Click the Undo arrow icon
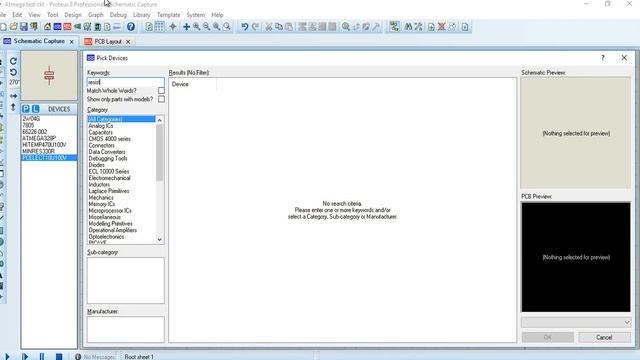The image size is (640, 360). pyautogui.click(x=244, y=27)
